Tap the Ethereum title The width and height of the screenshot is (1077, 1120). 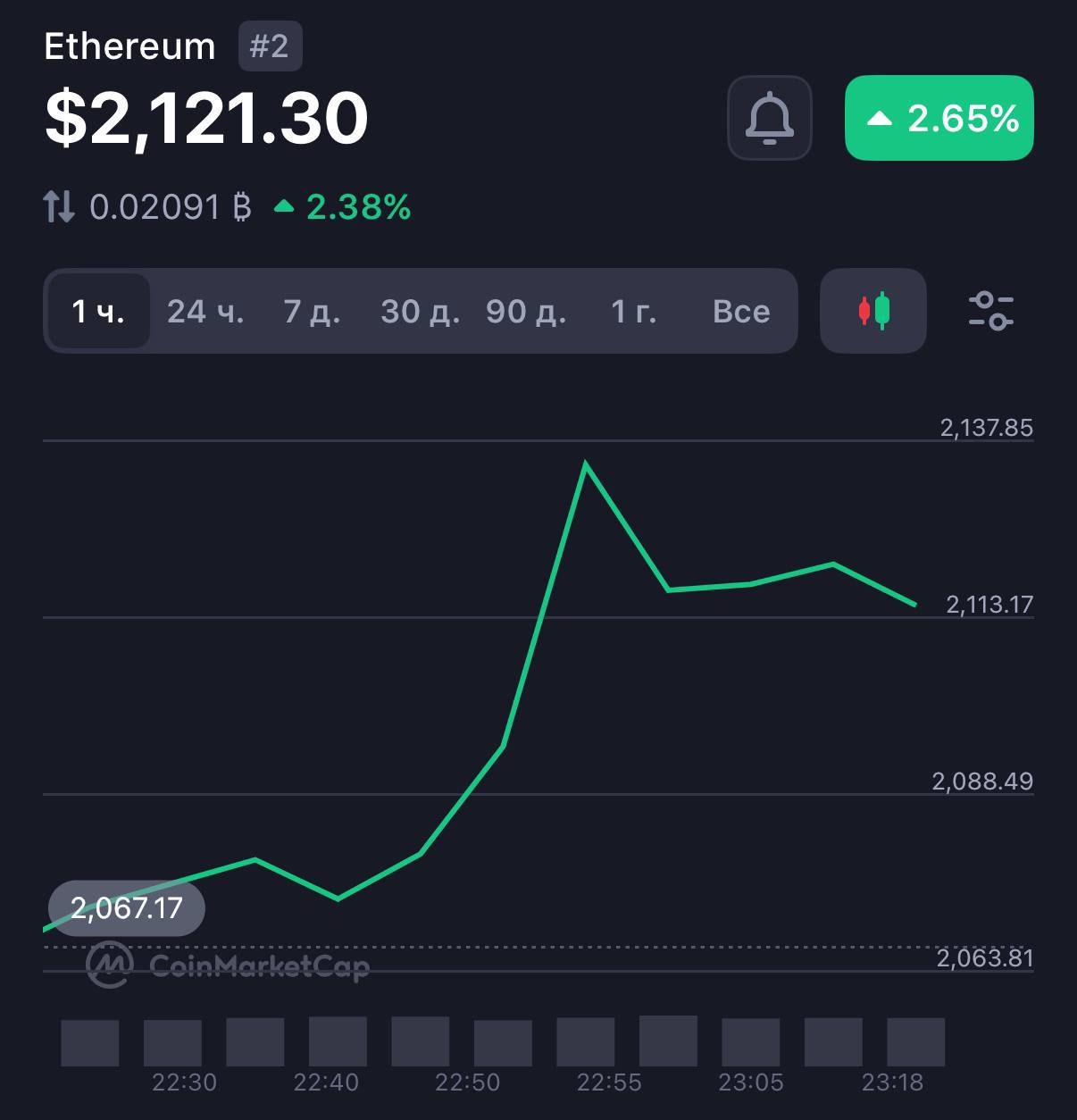(x=129, y=46)
